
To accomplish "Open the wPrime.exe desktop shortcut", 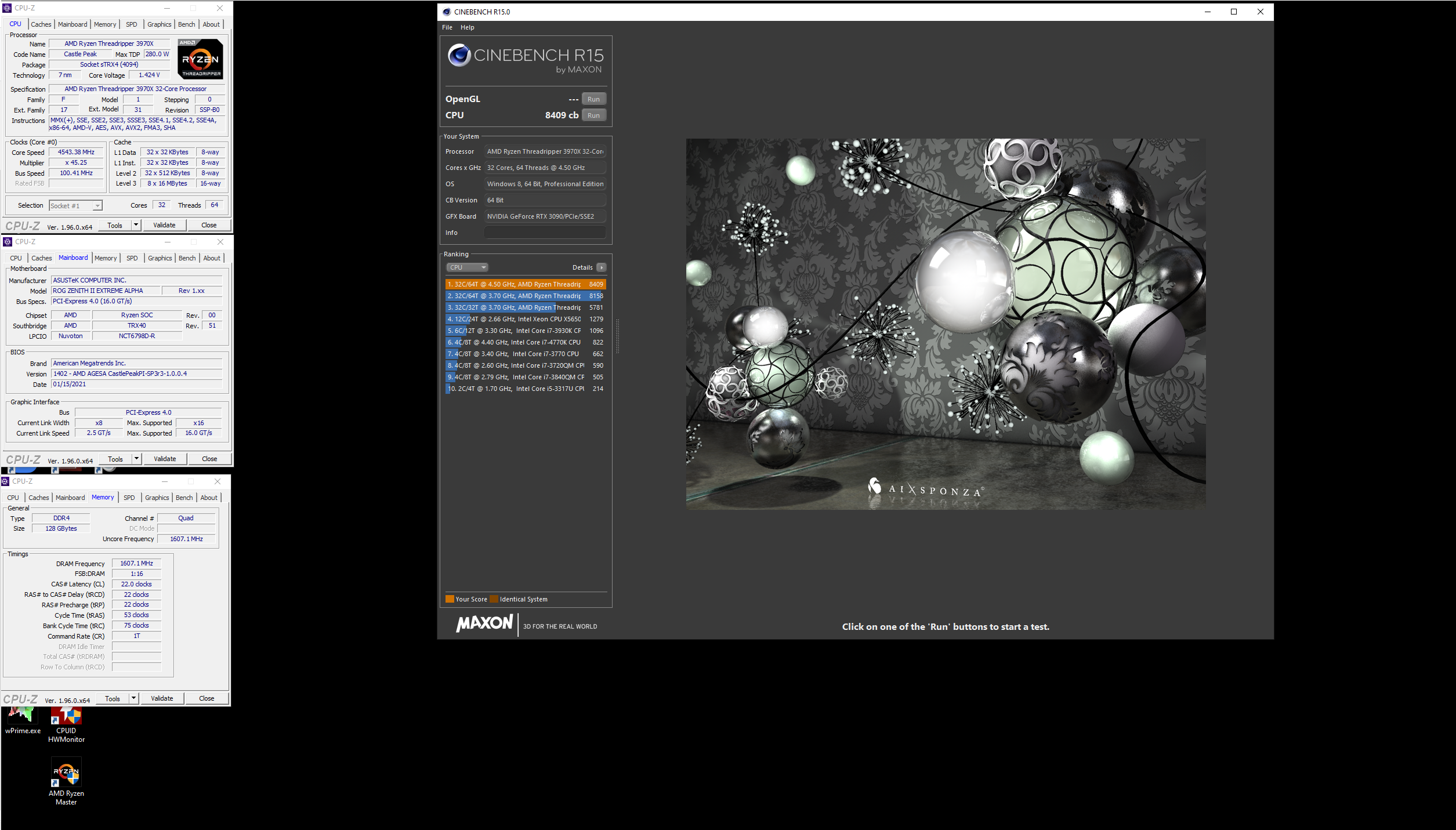I will tap(23, 720).
